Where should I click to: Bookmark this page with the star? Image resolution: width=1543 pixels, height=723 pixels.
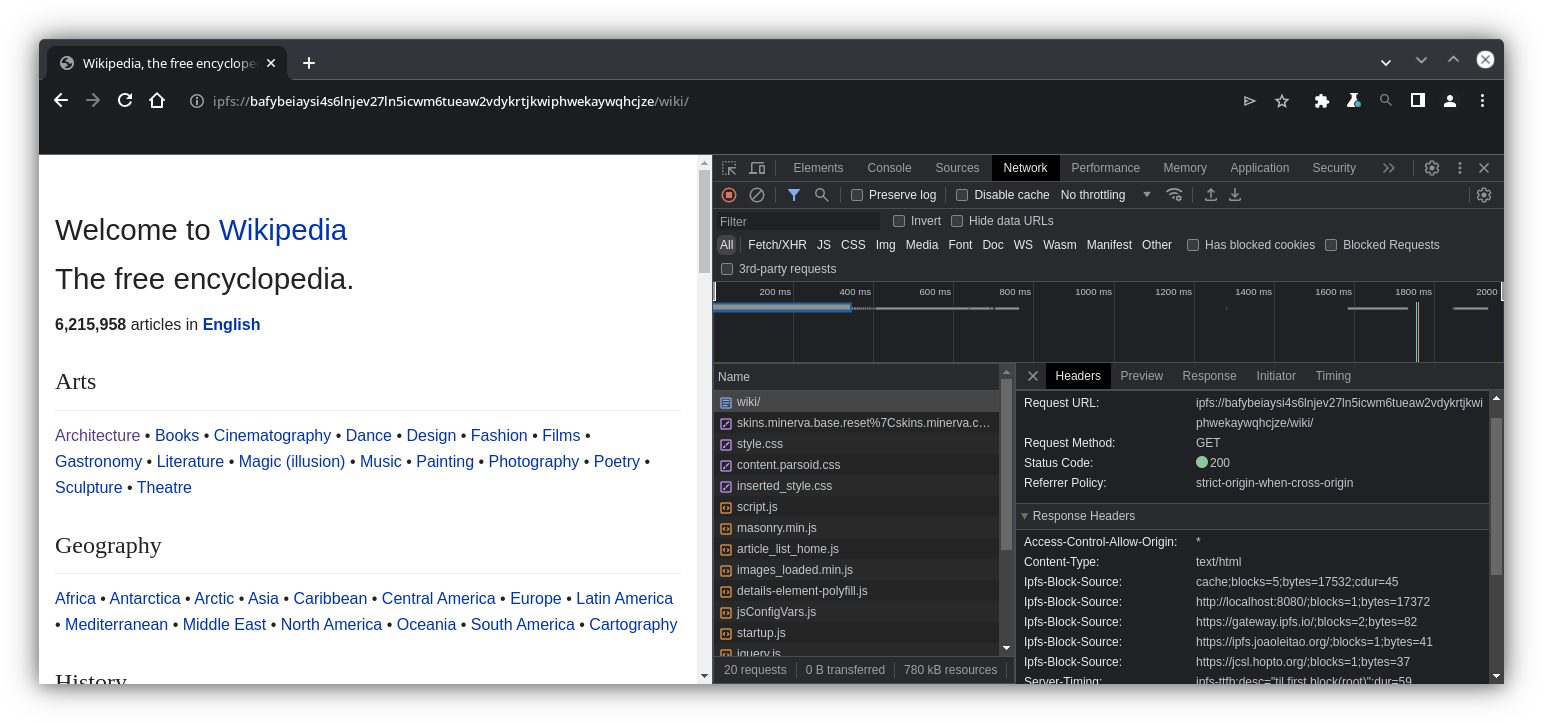coord(1282,101)
